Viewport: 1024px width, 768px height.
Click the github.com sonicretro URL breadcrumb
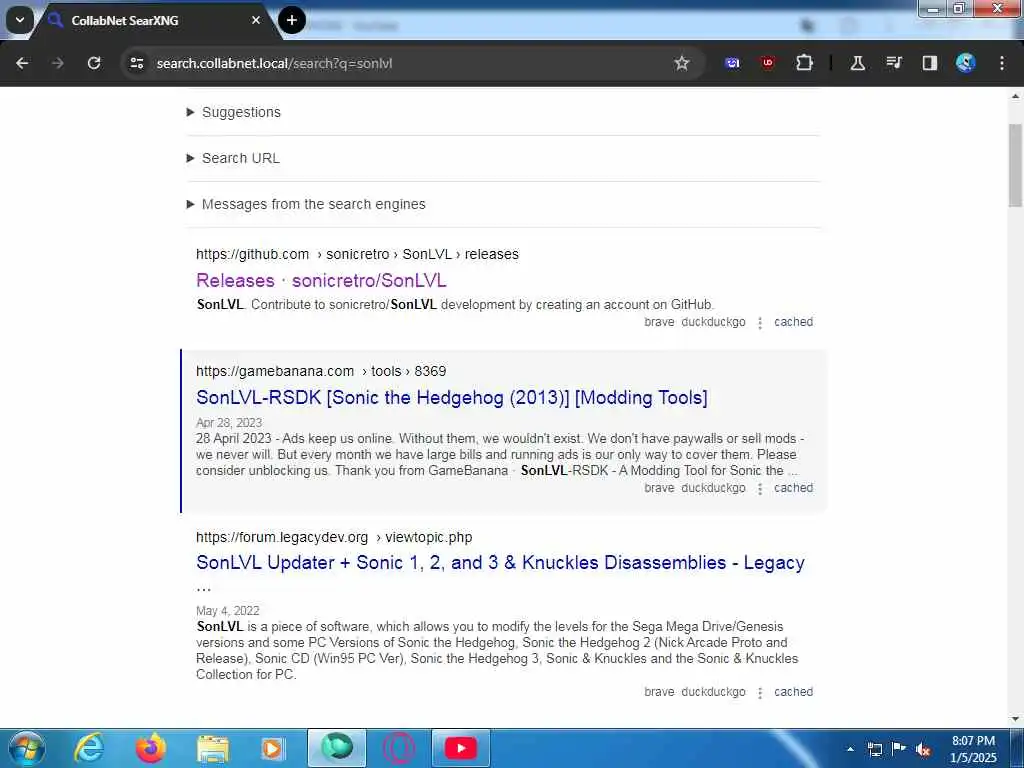[x=357, y=255]
